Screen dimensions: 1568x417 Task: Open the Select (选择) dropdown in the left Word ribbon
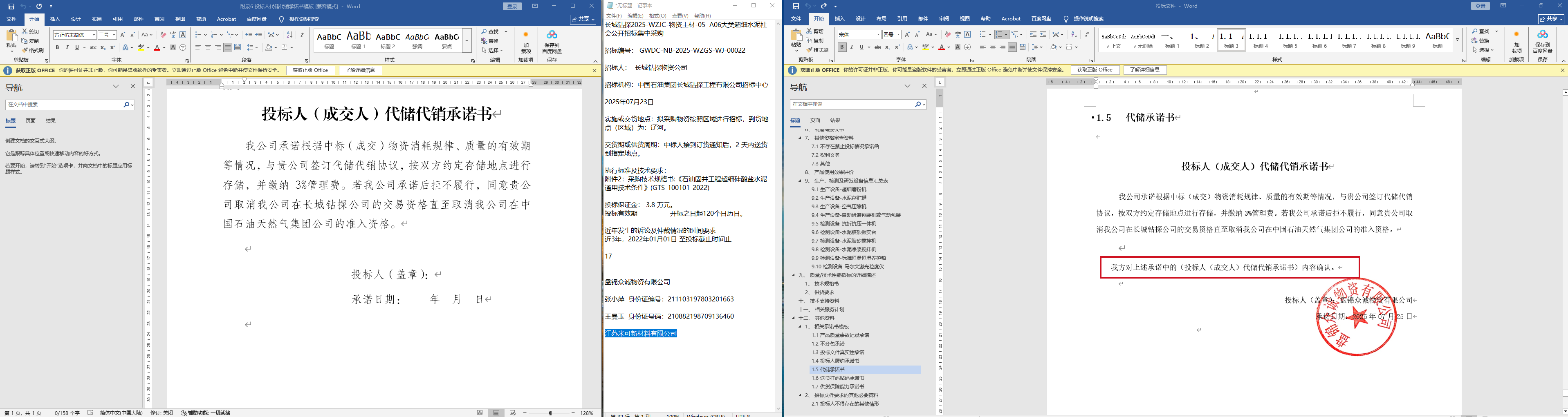(492, 51)
